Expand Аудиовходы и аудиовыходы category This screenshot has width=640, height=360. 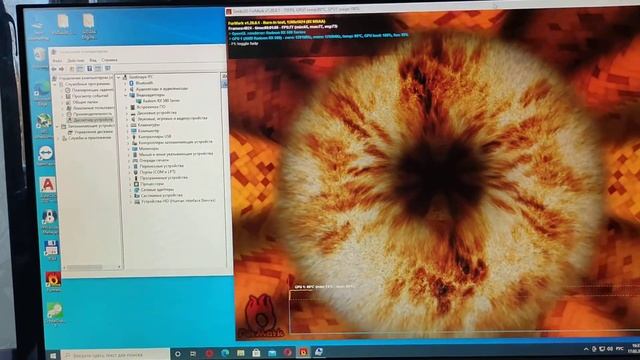coord(126,89)
